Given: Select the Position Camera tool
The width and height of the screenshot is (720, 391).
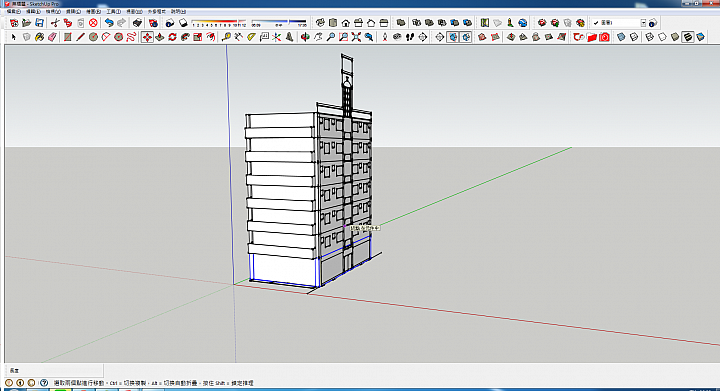Looking at the screenshot, I should (x=385, y=37).
